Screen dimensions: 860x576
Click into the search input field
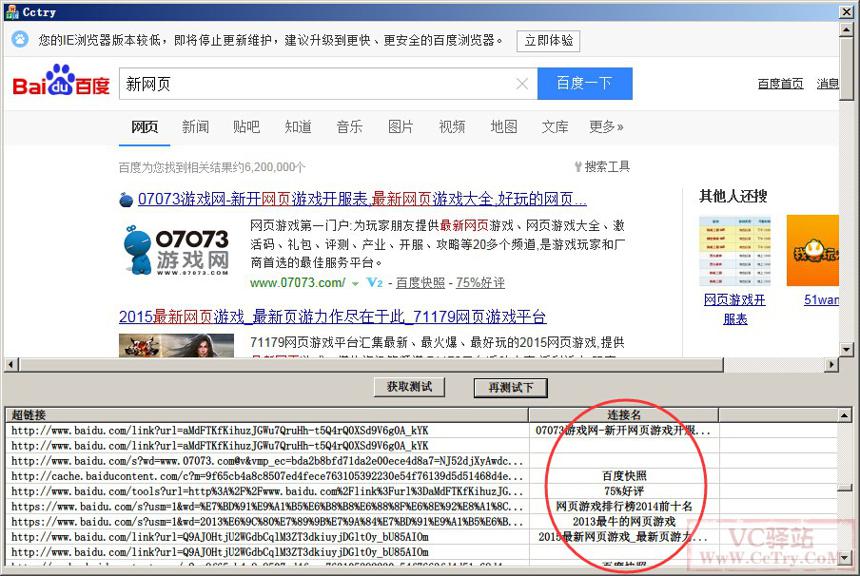(318, 83)
